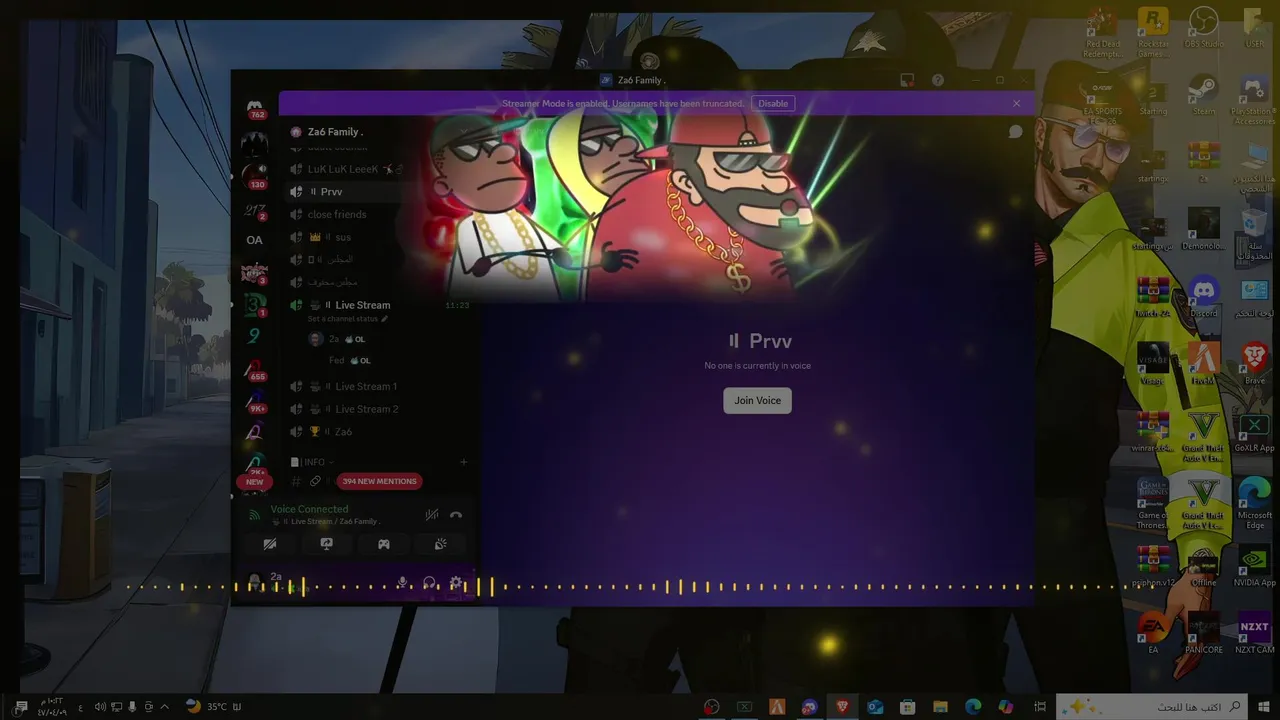1280x720 pixels.
Task: Open Discord direct messages home icon
Action: pos(255,106)
